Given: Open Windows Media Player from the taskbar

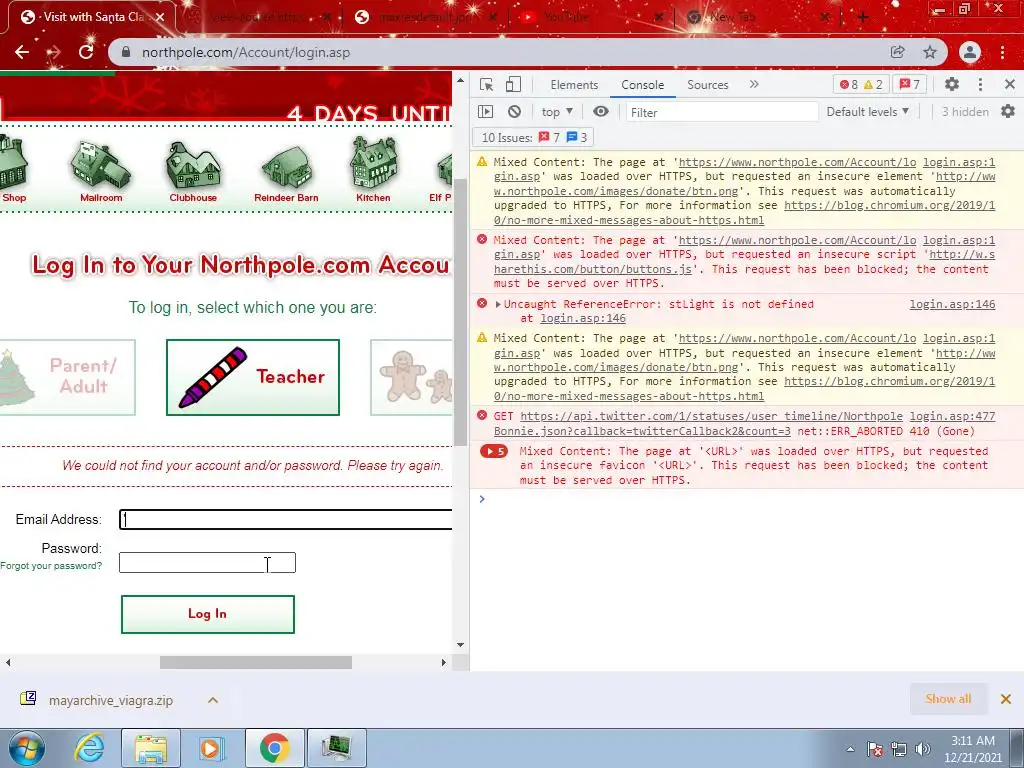Looking at the screenshot, I should (x=210, y=748).
